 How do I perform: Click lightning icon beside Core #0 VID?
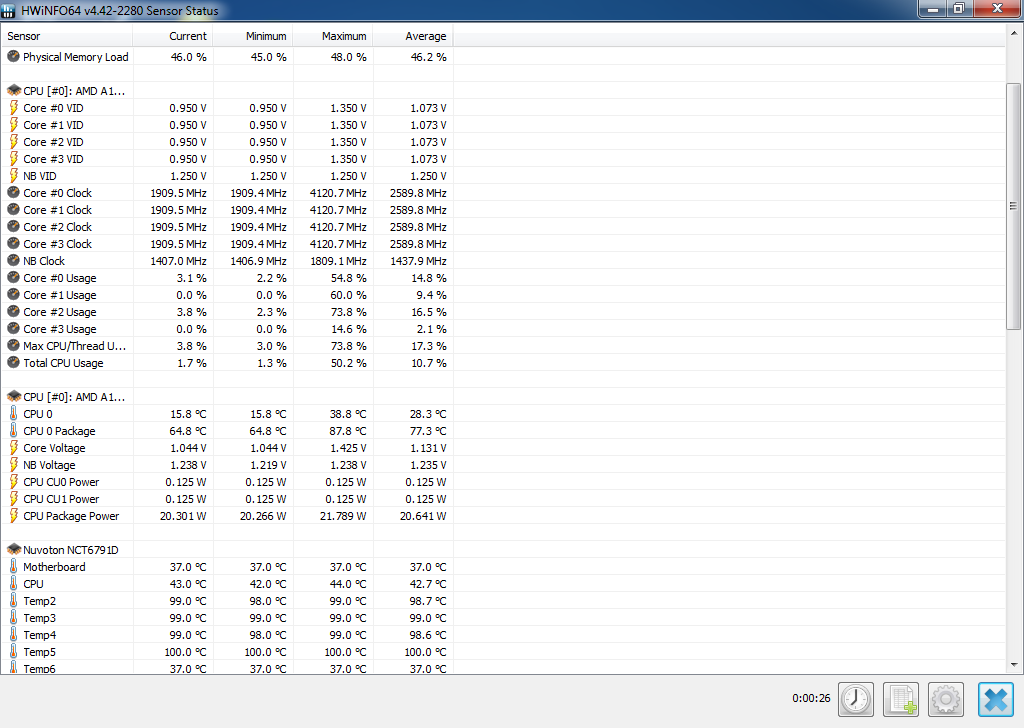tap(13, 108)
